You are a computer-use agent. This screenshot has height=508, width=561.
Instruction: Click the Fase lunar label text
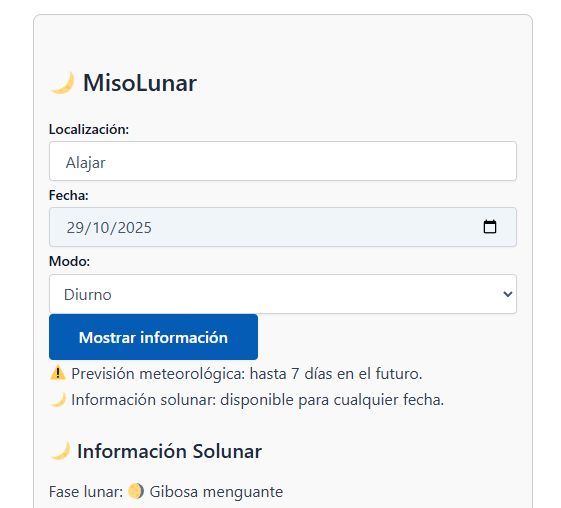click(x=86, y=492)
